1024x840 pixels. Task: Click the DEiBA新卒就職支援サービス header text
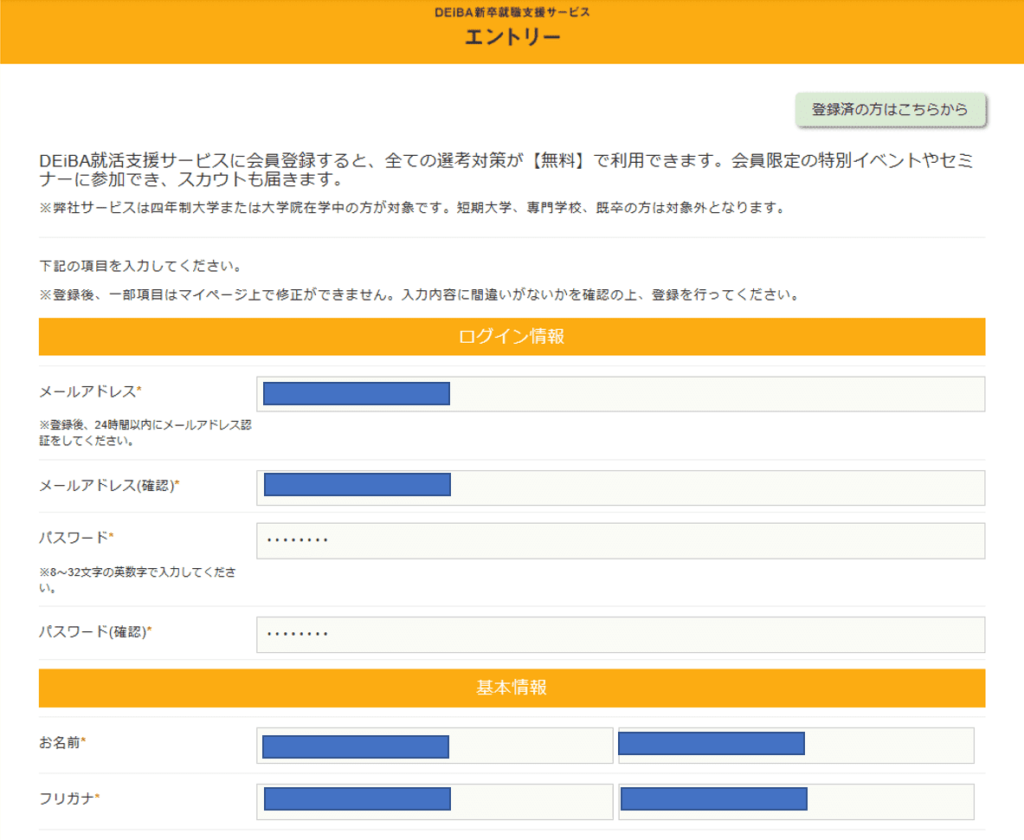pyautogui.click(x=512, y=11)
